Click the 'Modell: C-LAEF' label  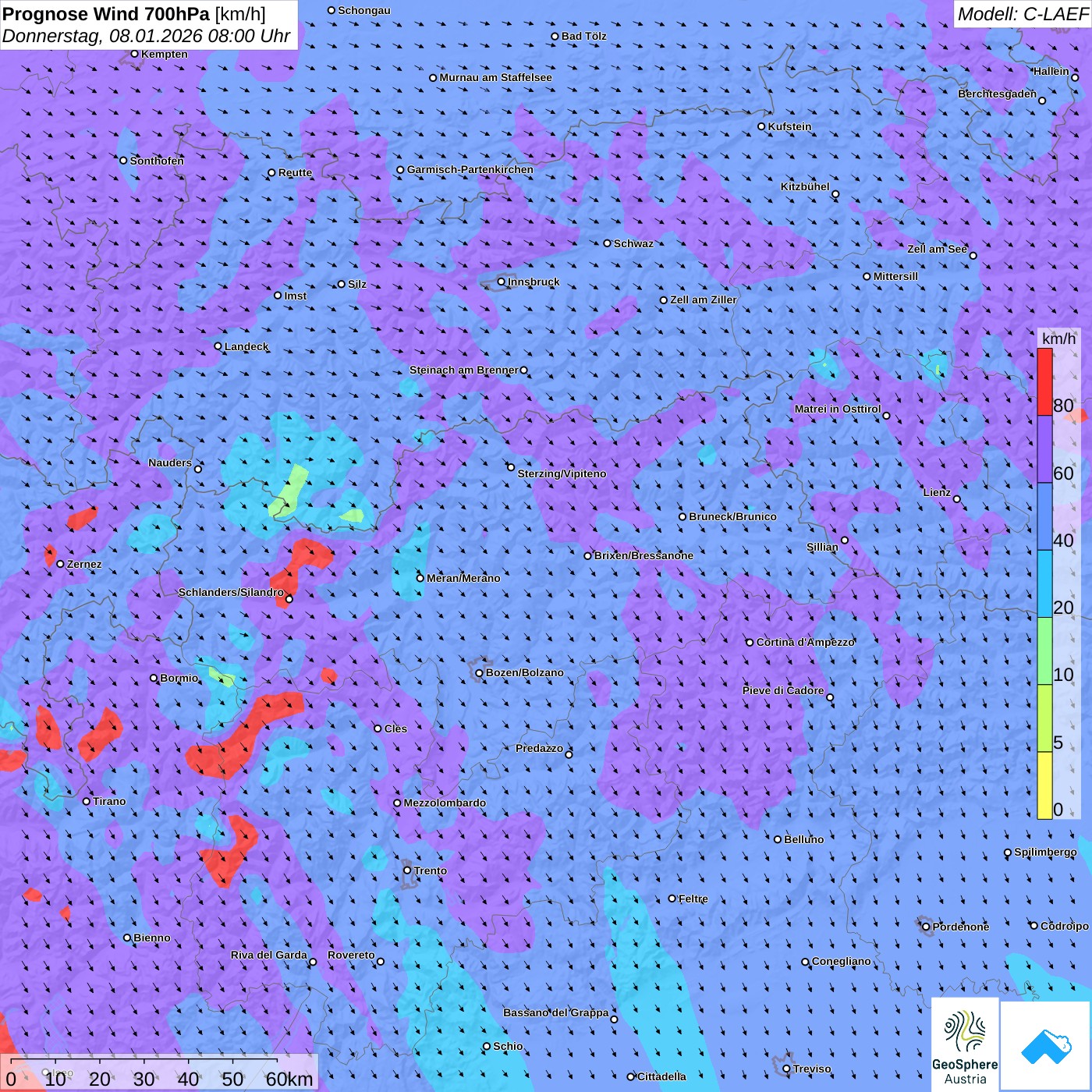coord(1022,14)
